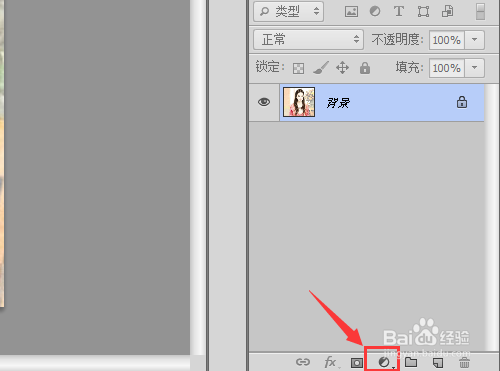Viewport: 500px width, 371px height.
Task: Select the 背景 layer thumbnail
Action: coord(299,102)
